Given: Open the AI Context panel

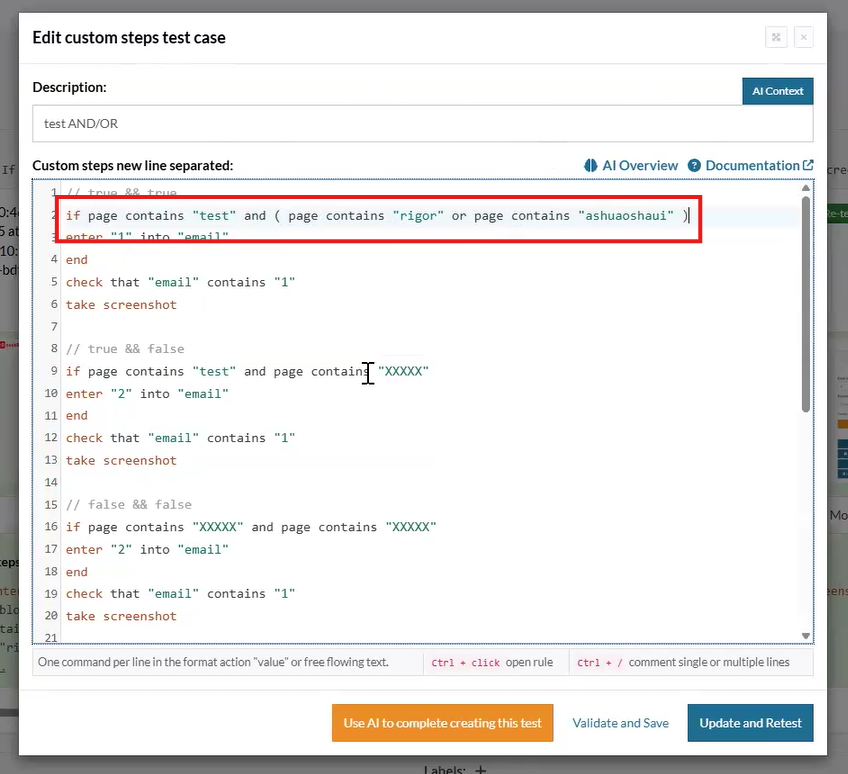Looking at the screenshot, I should coord(777,91).
